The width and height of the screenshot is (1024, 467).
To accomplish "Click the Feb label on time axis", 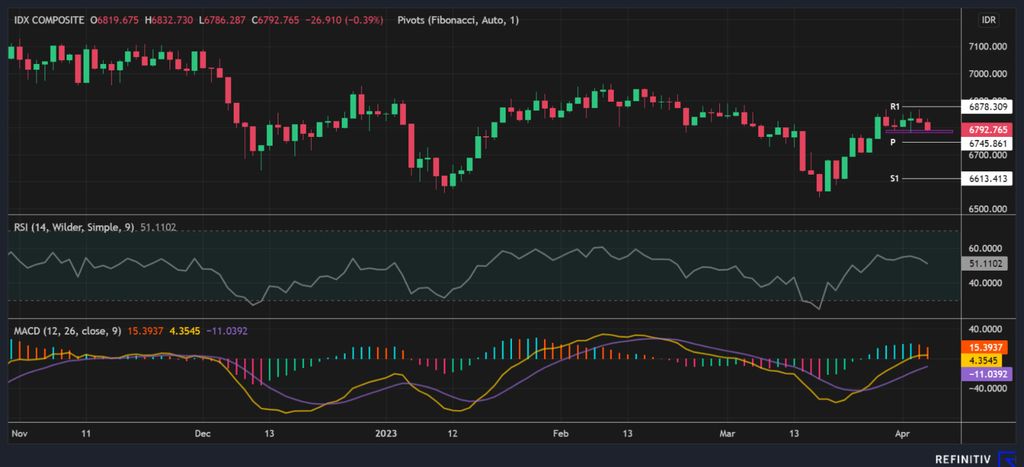I will (561, 434).
